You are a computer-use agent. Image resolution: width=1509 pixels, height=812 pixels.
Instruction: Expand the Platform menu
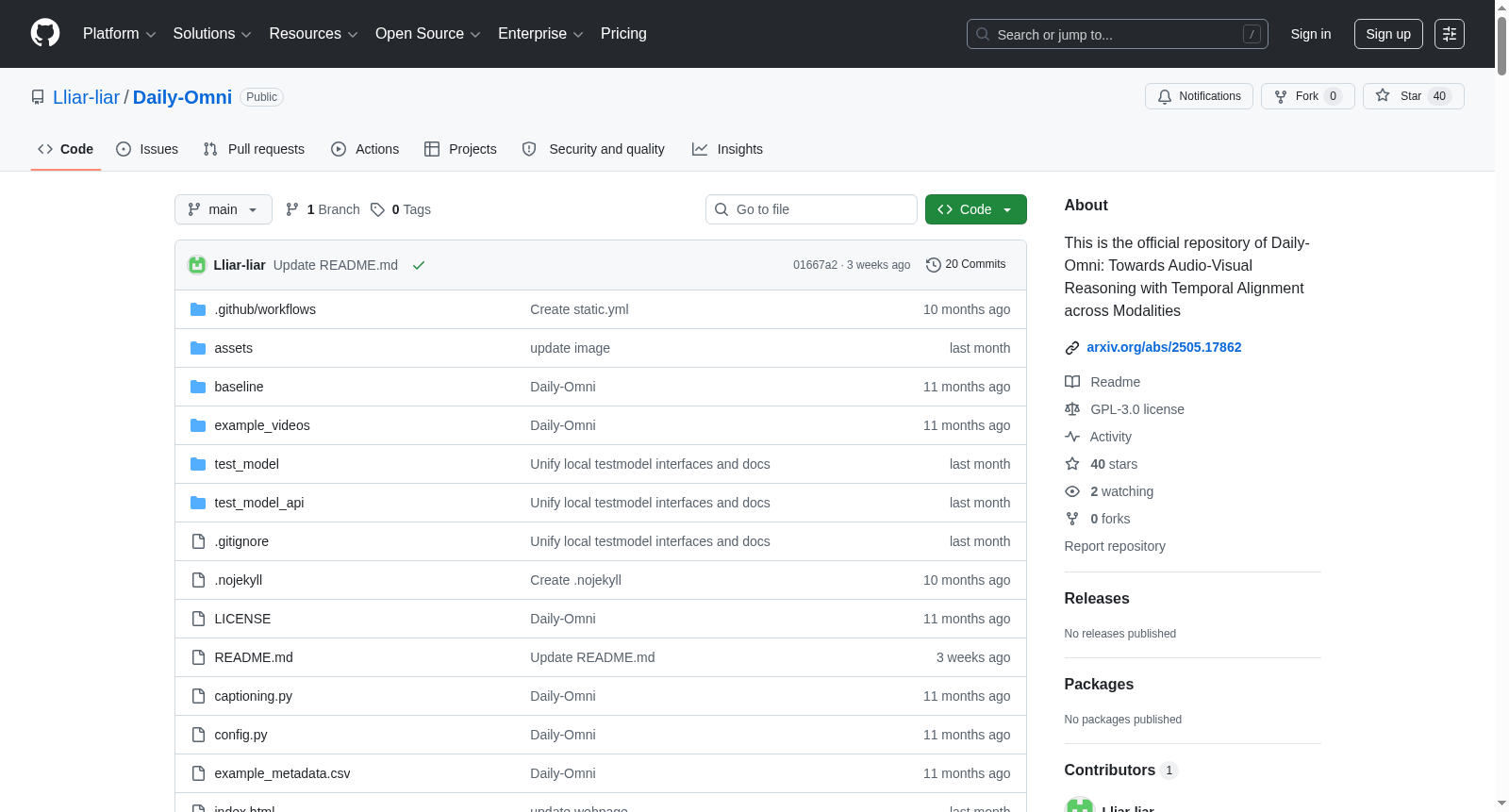(120, 34)
